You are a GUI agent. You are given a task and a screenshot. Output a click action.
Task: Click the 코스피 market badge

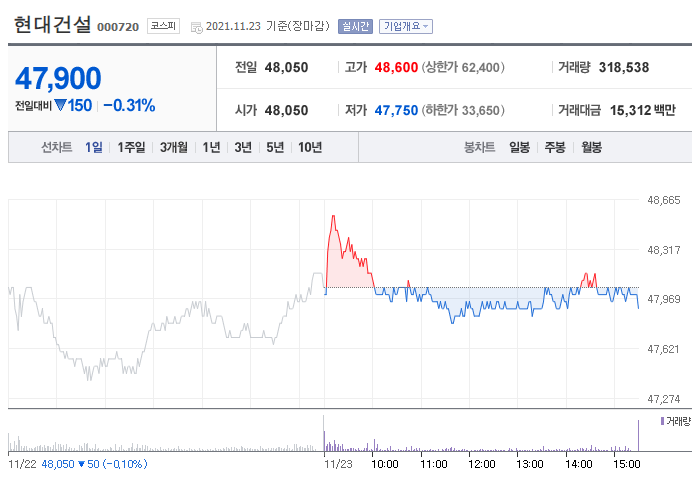163,26
